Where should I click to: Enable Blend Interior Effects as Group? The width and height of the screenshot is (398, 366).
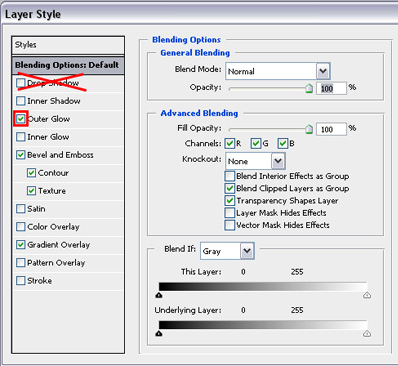(x=230, y=176)
